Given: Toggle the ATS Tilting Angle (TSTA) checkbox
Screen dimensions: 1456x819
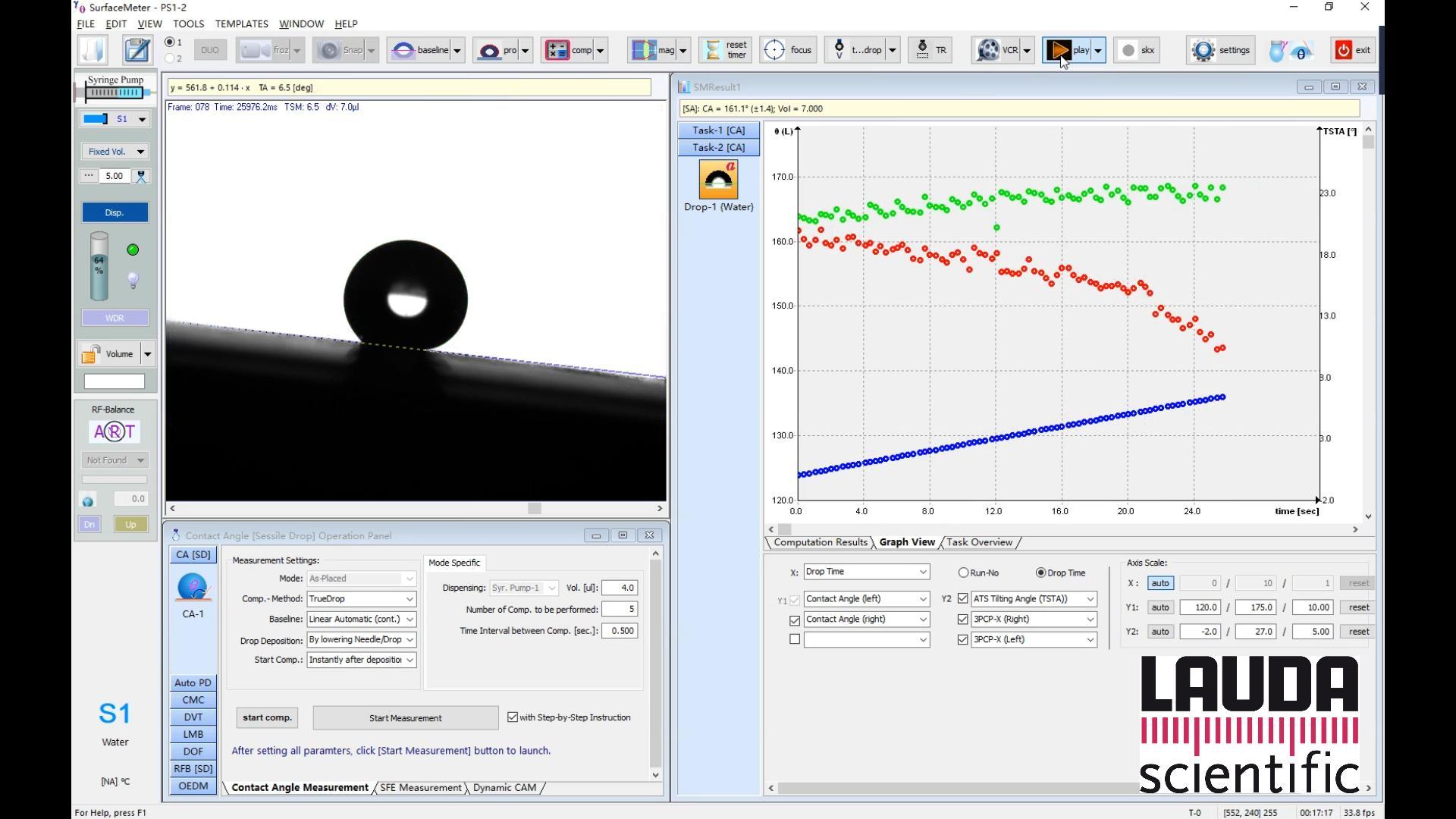Looking at the screenshot, I should click(x=963, y=599).
